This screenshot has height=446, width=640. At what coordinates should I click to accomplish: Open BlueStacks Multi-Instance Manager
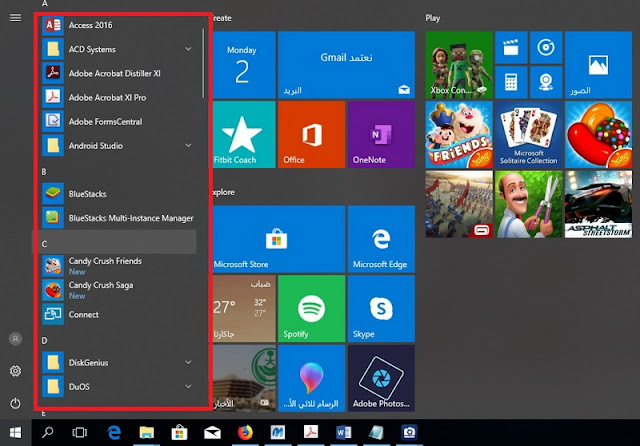point(118,218)
